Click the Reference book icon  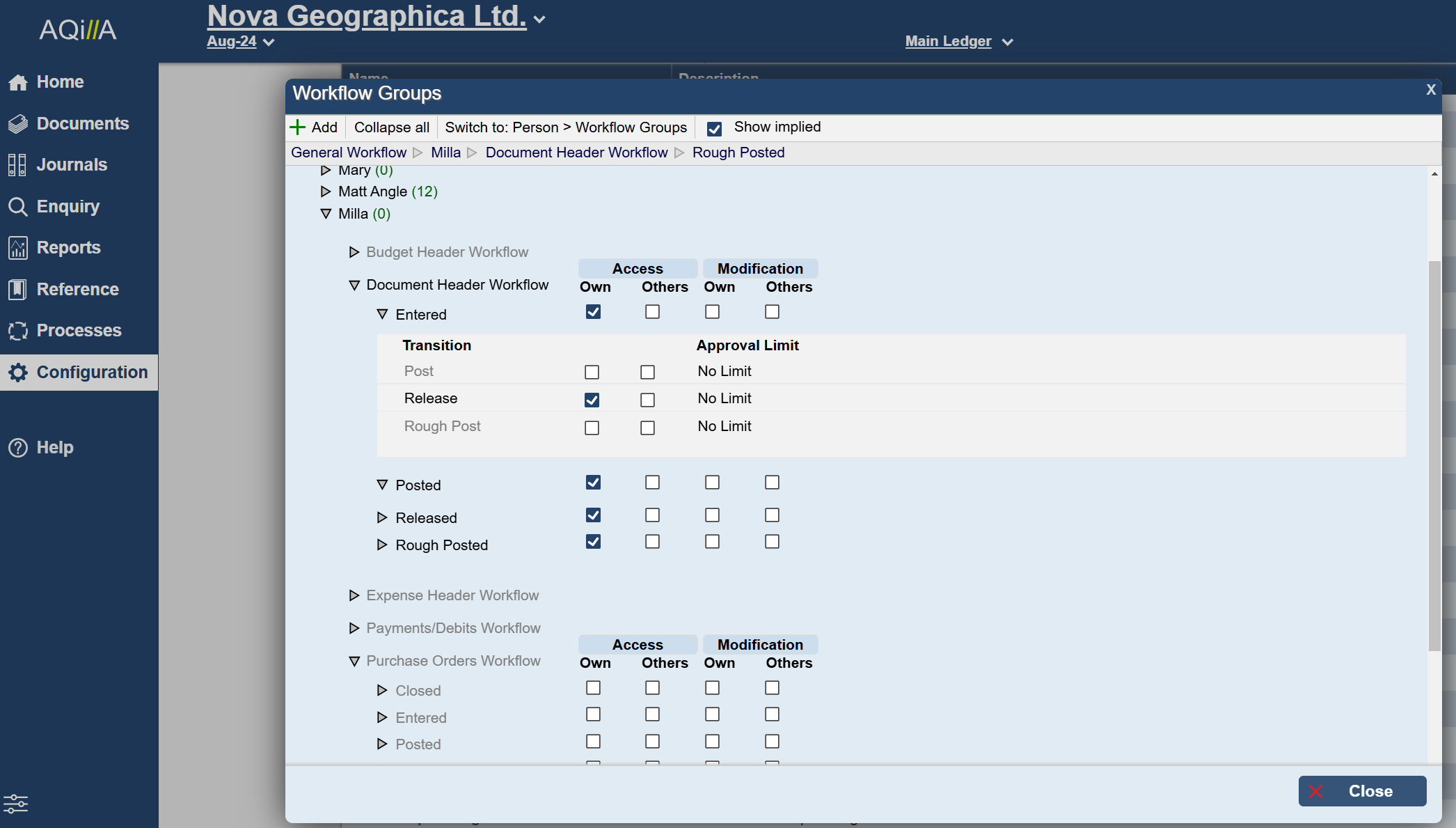17,289
